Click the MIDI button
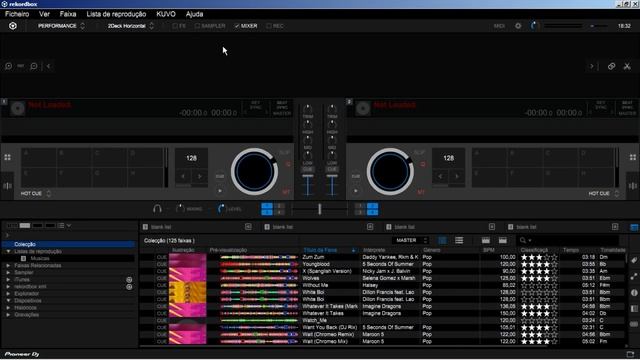Screen dimensions: 640x360 point(499,26)
